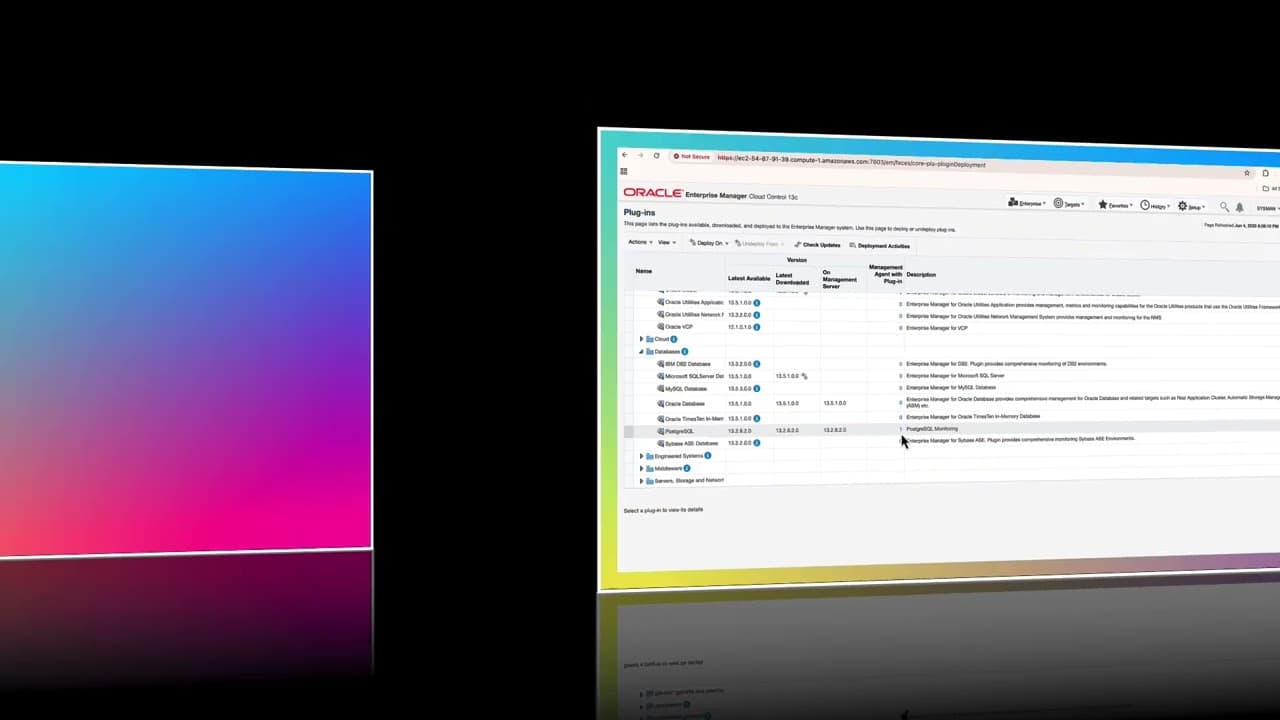The image size is (1280, 720).
Task: Open Deployment Activities
Action: coord(880,245)
